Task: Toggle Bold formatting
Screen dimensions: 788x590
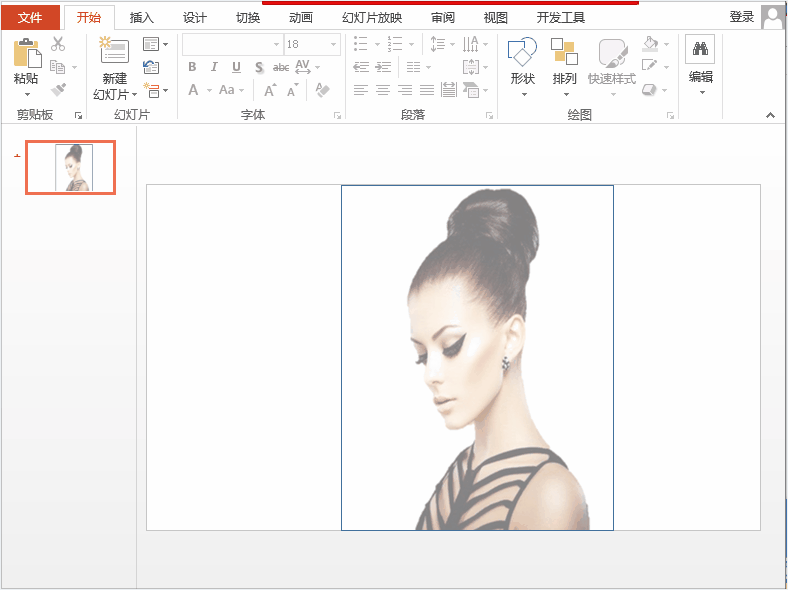Action: click(x=192, y=67)
